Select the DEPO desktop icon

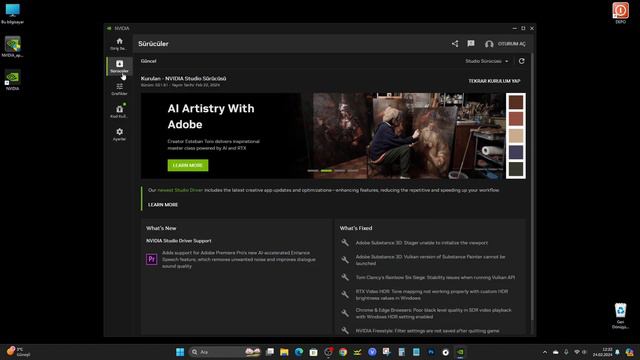(620, 13)
